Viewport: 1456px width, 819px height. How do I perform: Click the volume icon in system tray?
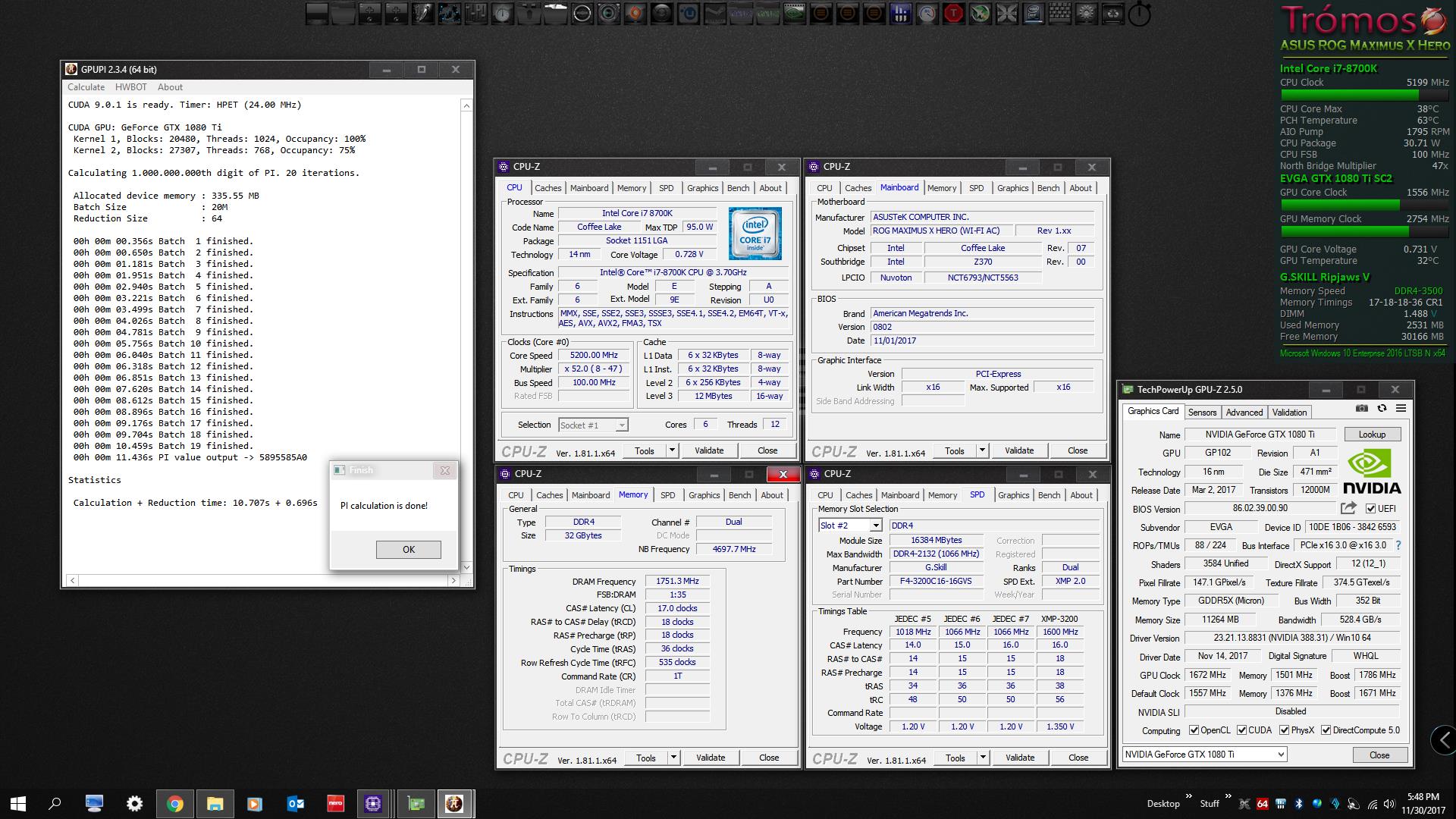(x=1389, y=804)
